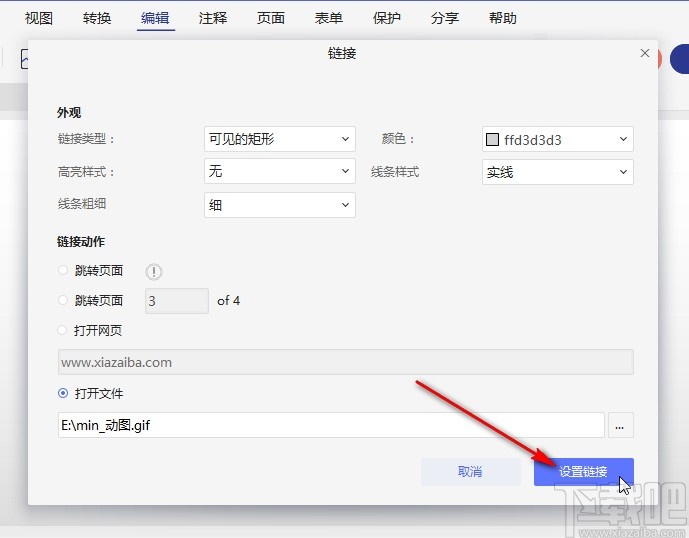Open the 表单 tab
This screenshot has width=689, height=538.
click(x=329, y=18)
